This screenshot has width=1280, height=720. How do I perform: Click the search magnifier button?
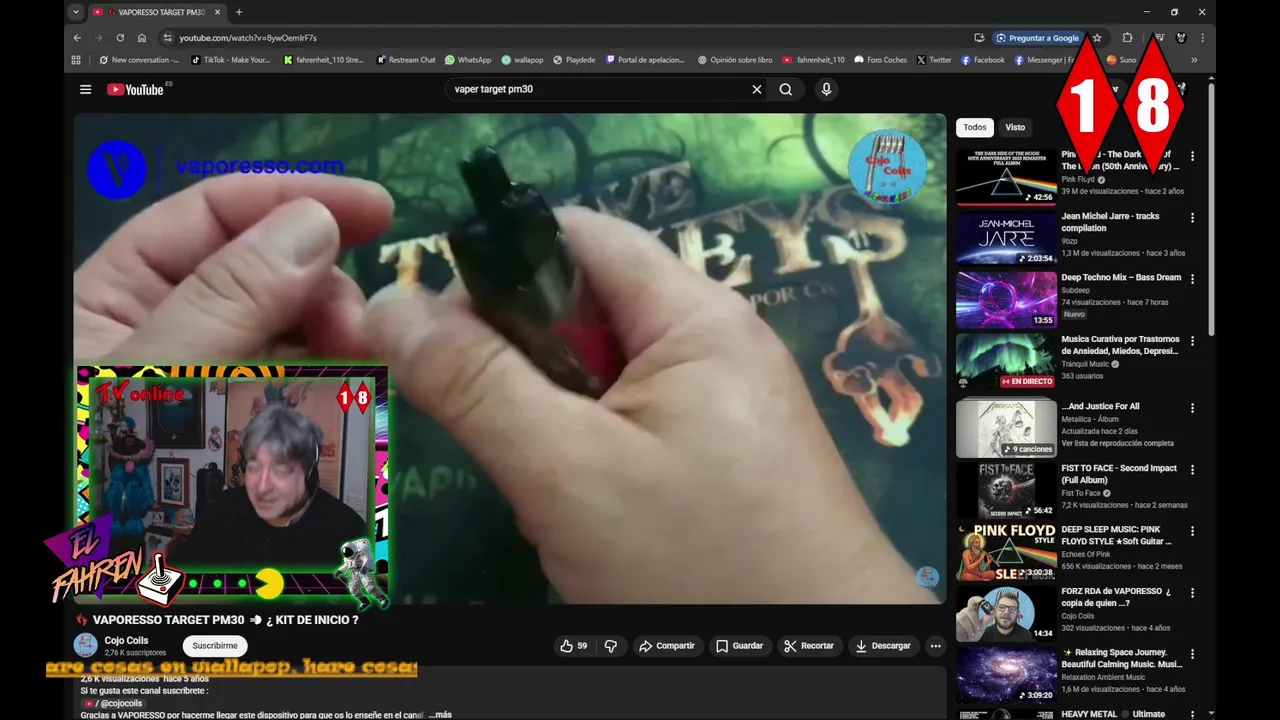(x=786, y=89)
